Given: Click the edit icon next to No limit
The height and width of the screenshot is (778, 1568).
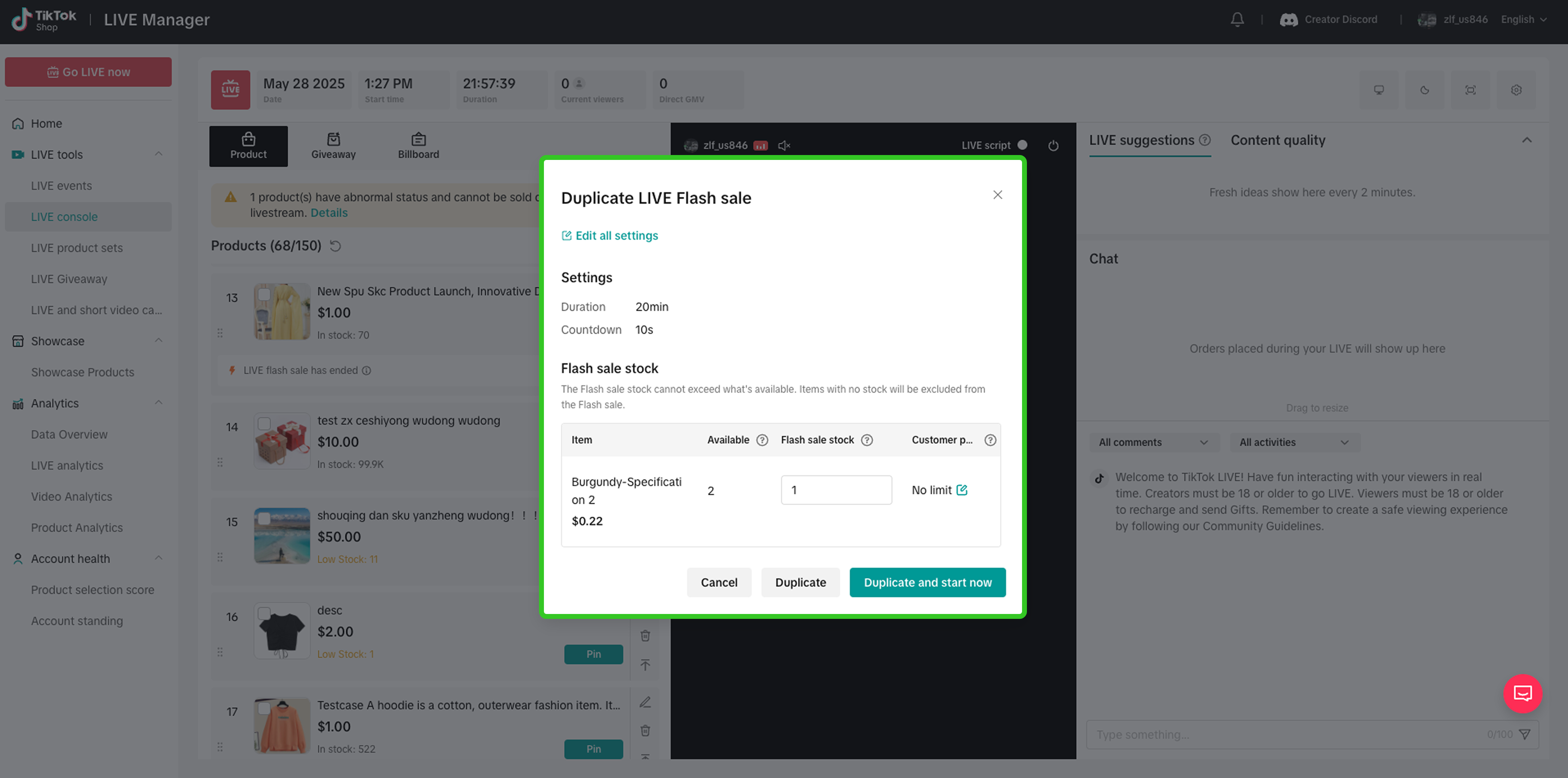Looking at the screenshot, I should click(962, 490).
